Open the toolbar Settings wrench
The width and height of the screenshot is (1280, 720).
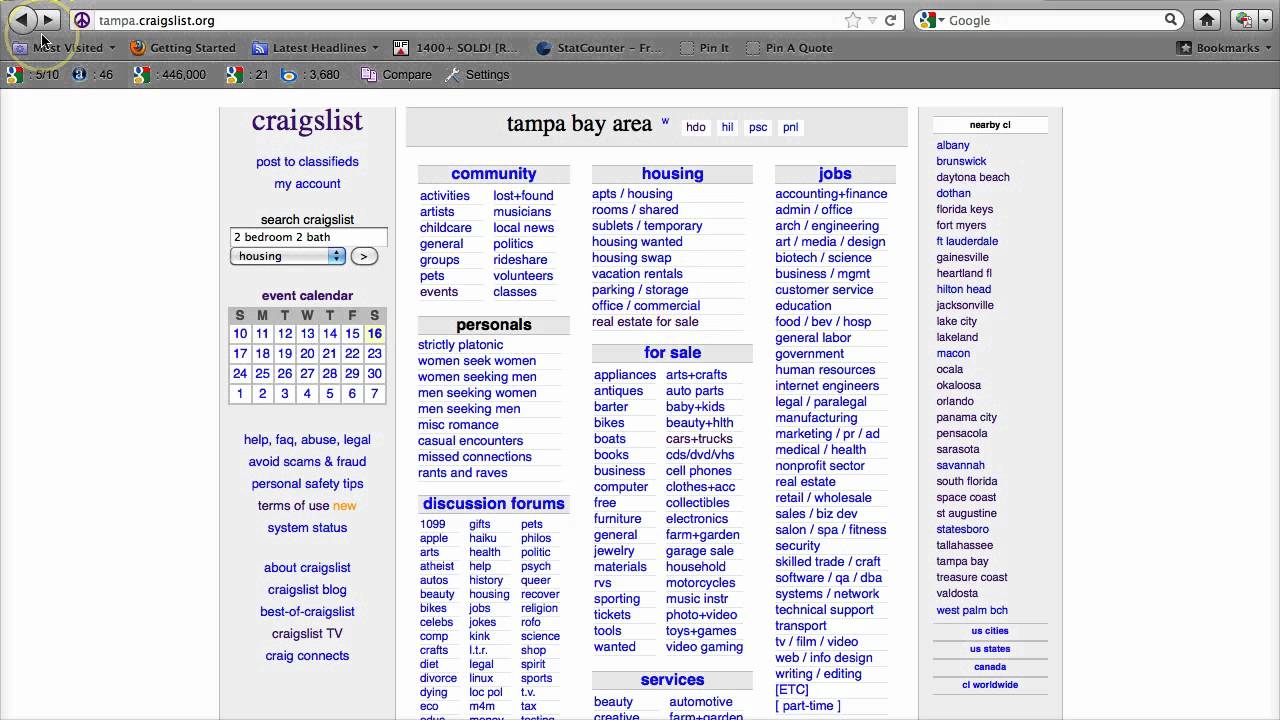point(477,74)
